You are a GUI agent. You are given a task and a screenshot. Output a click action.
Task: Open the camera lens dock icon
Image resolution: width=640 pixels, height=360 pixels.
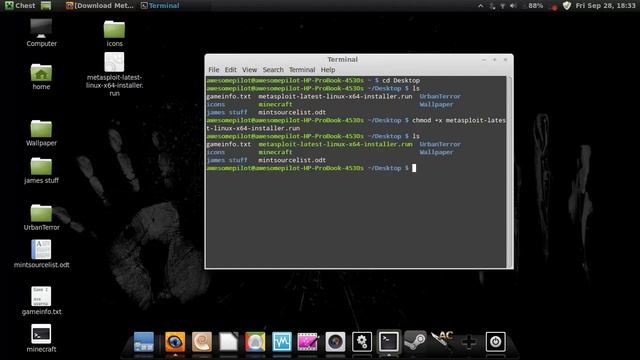(336, 342)
